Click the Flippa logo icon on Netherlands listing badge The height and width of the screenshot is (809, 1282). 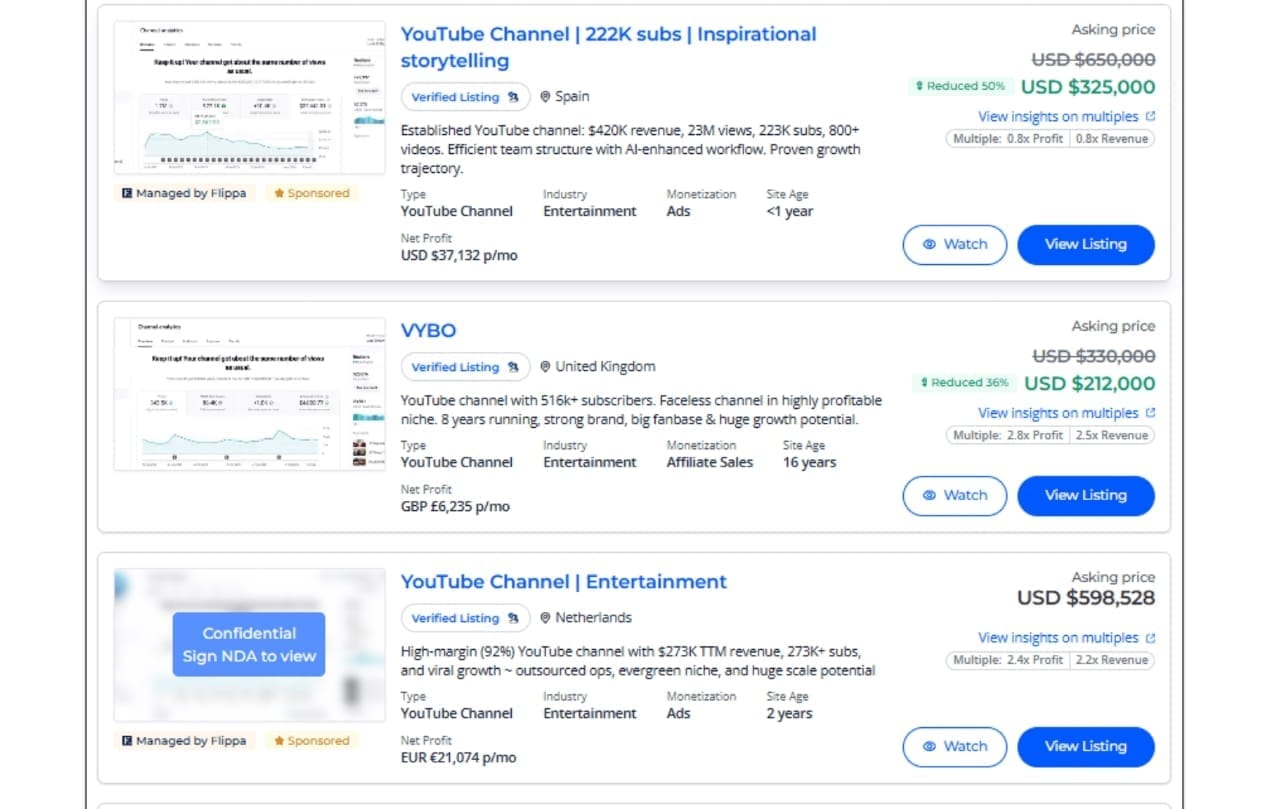127,741
